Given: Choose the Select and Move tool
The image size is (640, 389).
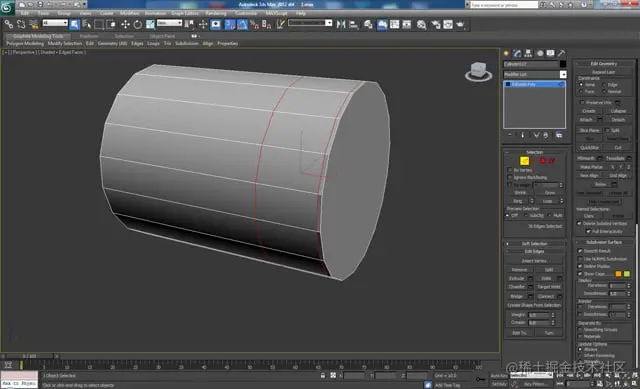Looking at the screenshot, I should pos(125,24).
